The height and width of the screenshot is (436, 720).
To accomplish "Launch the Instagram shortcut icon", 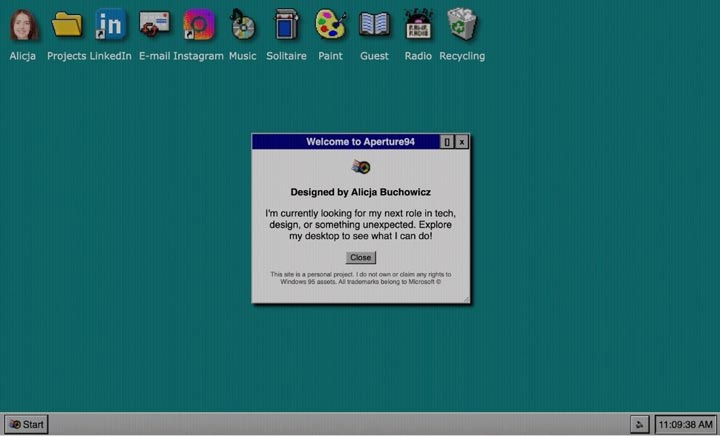I will [x=199, y=24].
